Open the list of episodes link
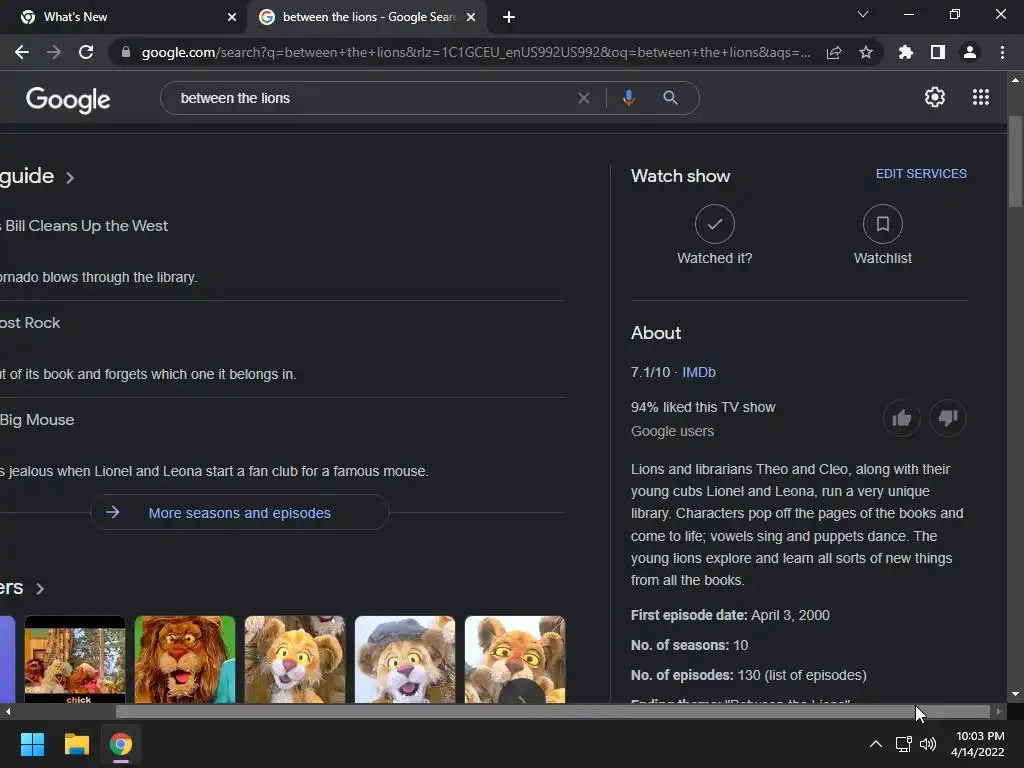Viewport: 1024px width, 768px height. point(815,675)
